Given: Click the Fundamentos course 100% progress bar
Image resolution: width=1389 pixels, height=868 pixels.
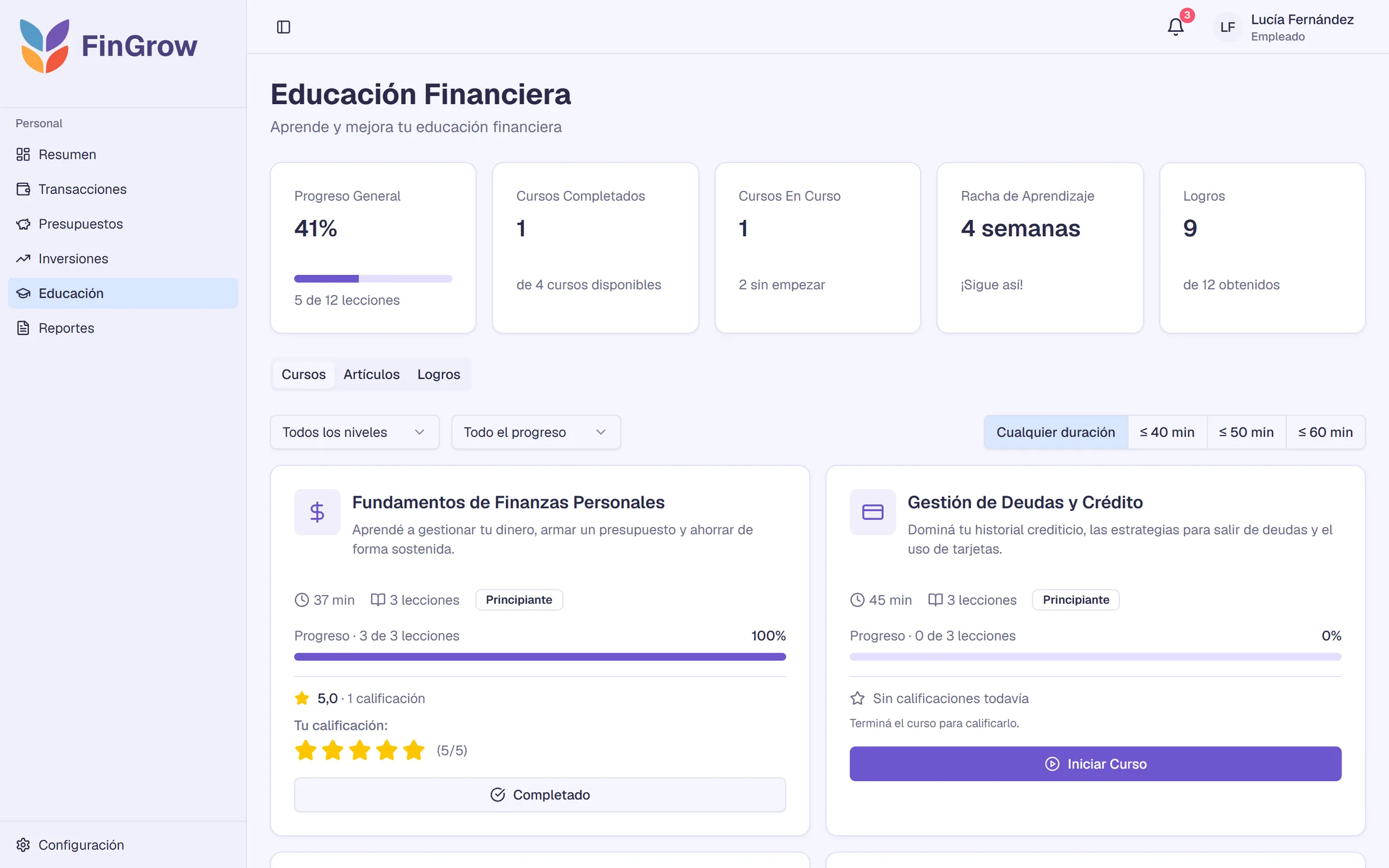Looking at the screenshot, I should coord(540,657).
